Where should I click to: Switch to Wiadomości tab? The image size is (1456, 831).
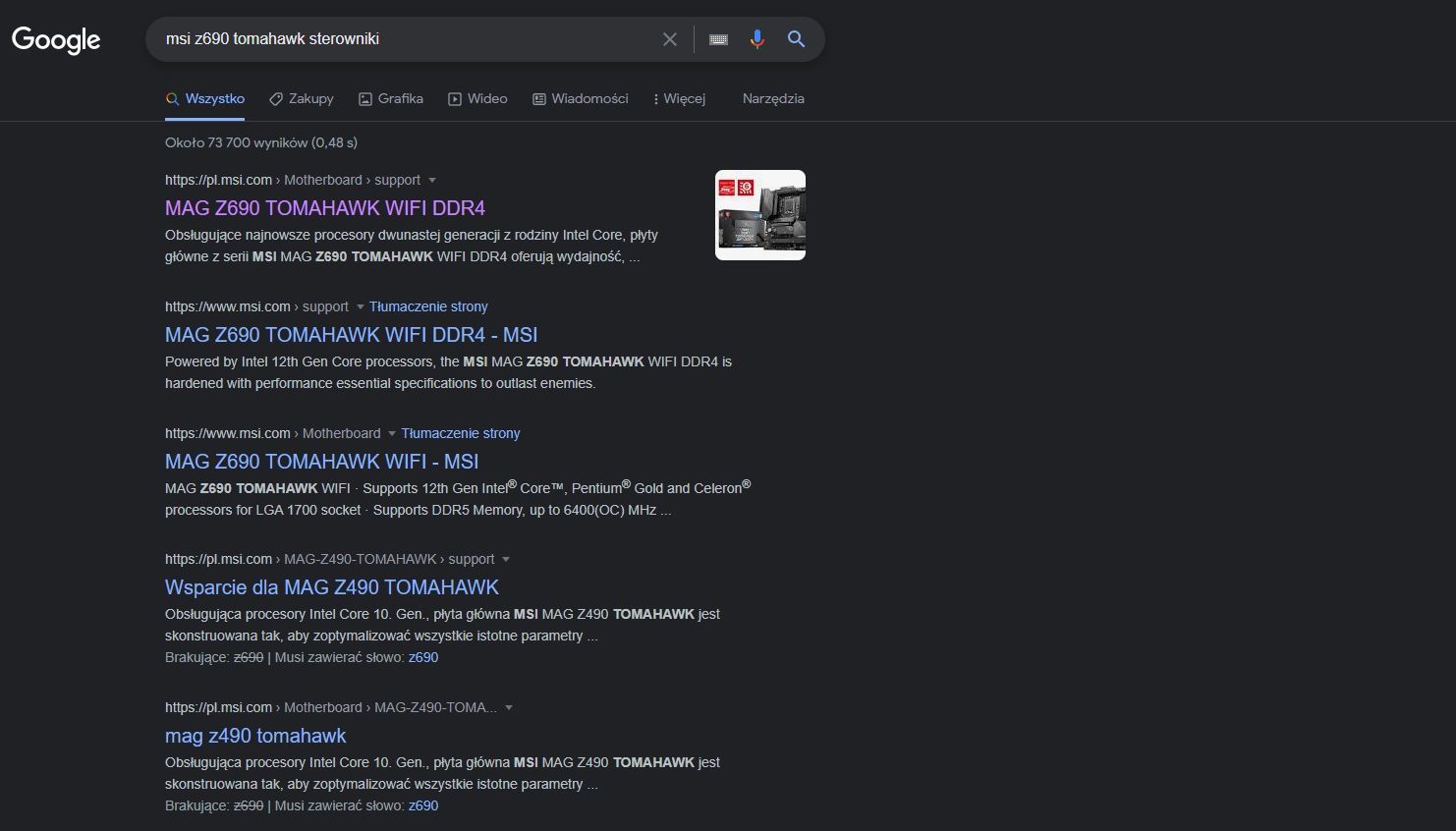coord(580,98)
